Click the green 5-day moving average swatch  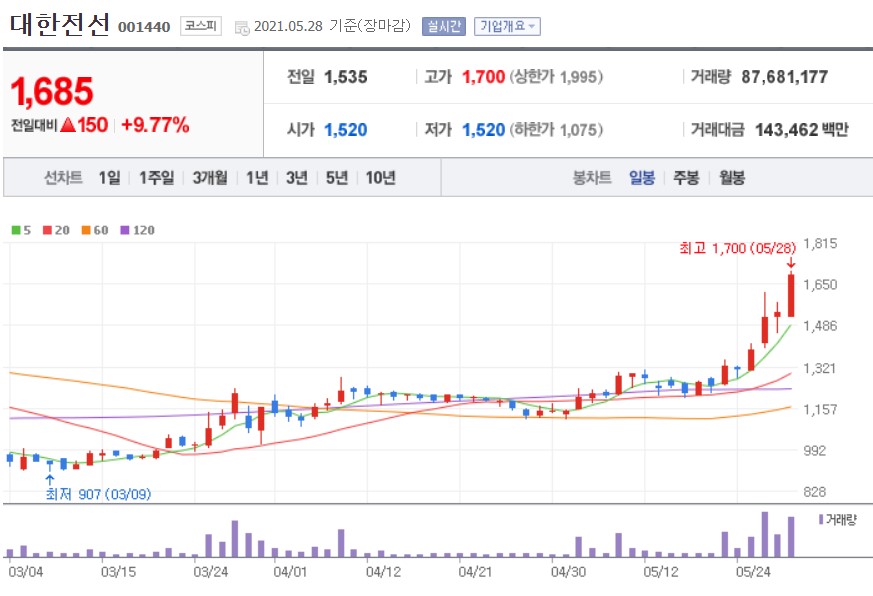pos(16,230)
